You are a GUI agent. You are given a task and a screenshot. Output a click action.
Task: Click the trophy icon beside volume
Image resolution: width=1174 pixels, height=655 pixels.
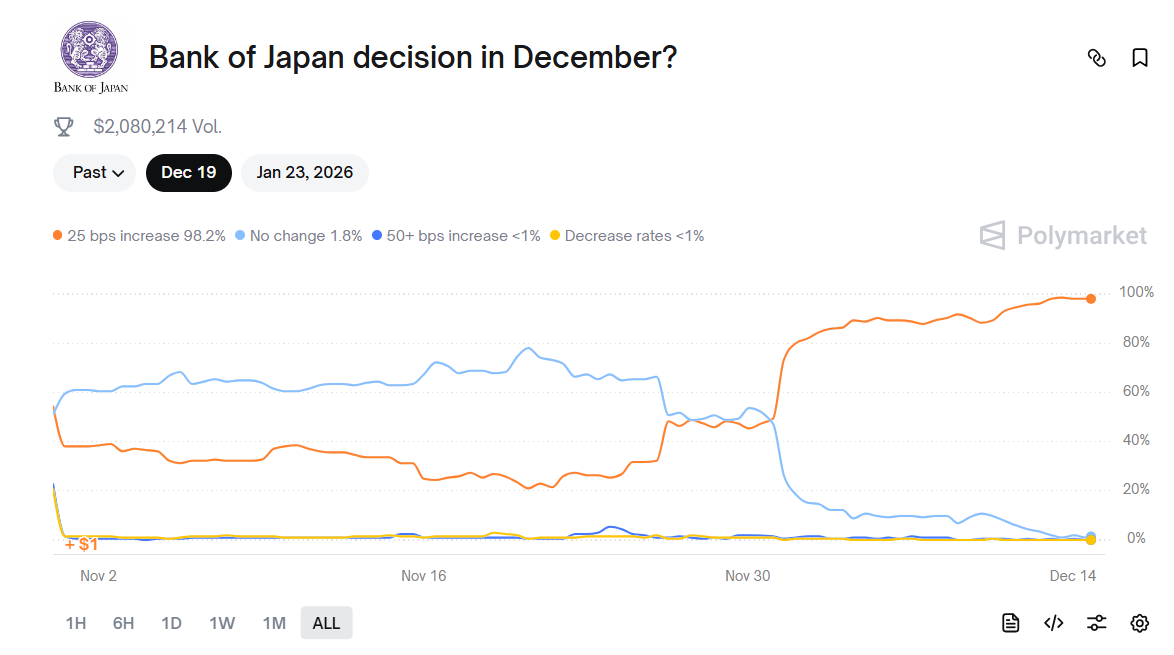pos(64,126)
